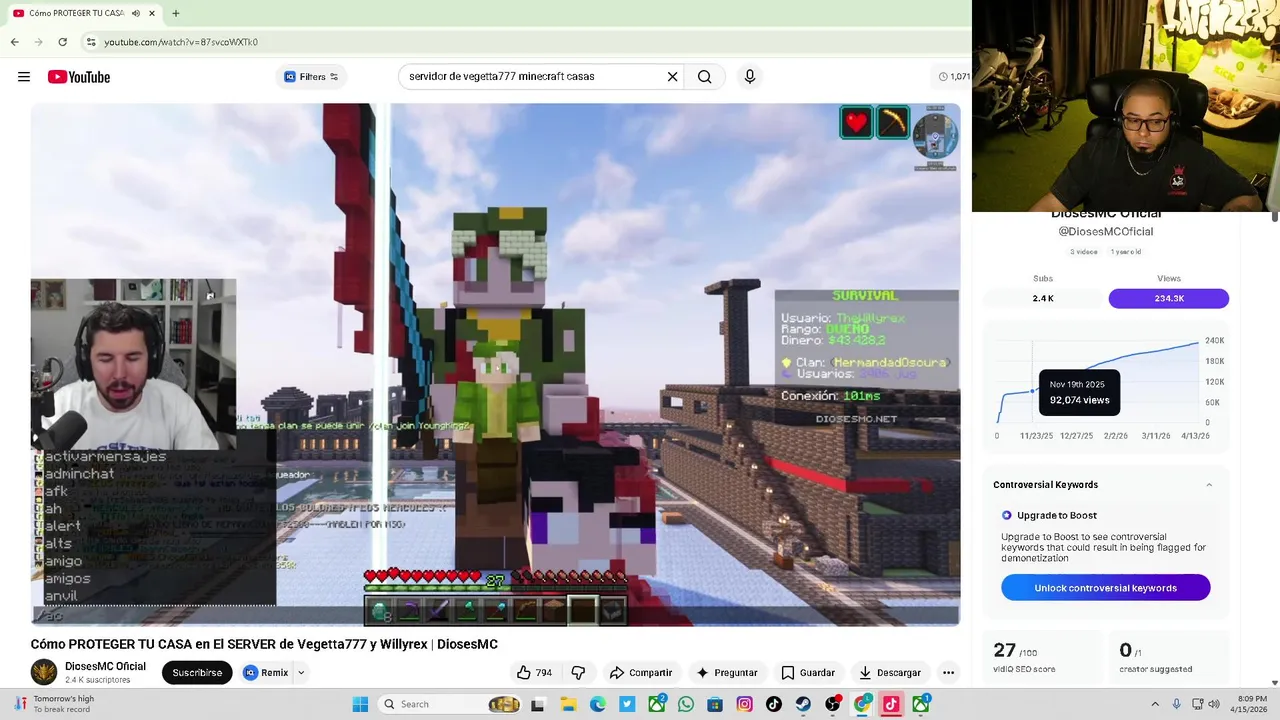Click the Compartir share button
The width and height of the screenshot is (1280, 720).
(641, 673)
